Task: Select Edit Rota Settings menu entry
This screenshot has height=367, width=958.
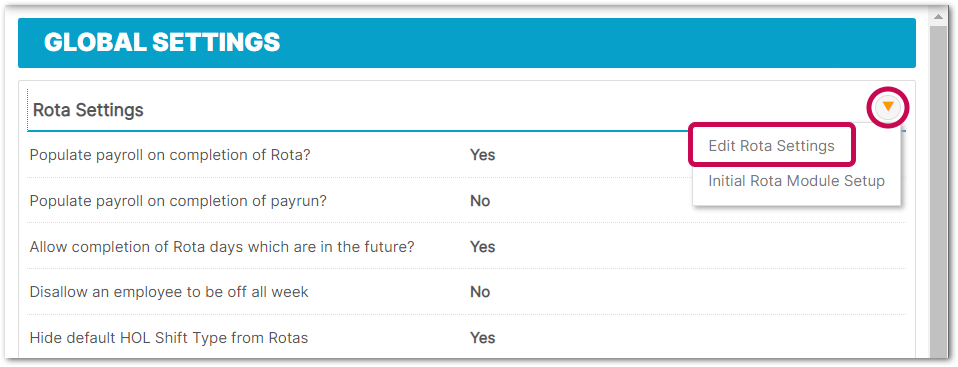Action: 771,146
